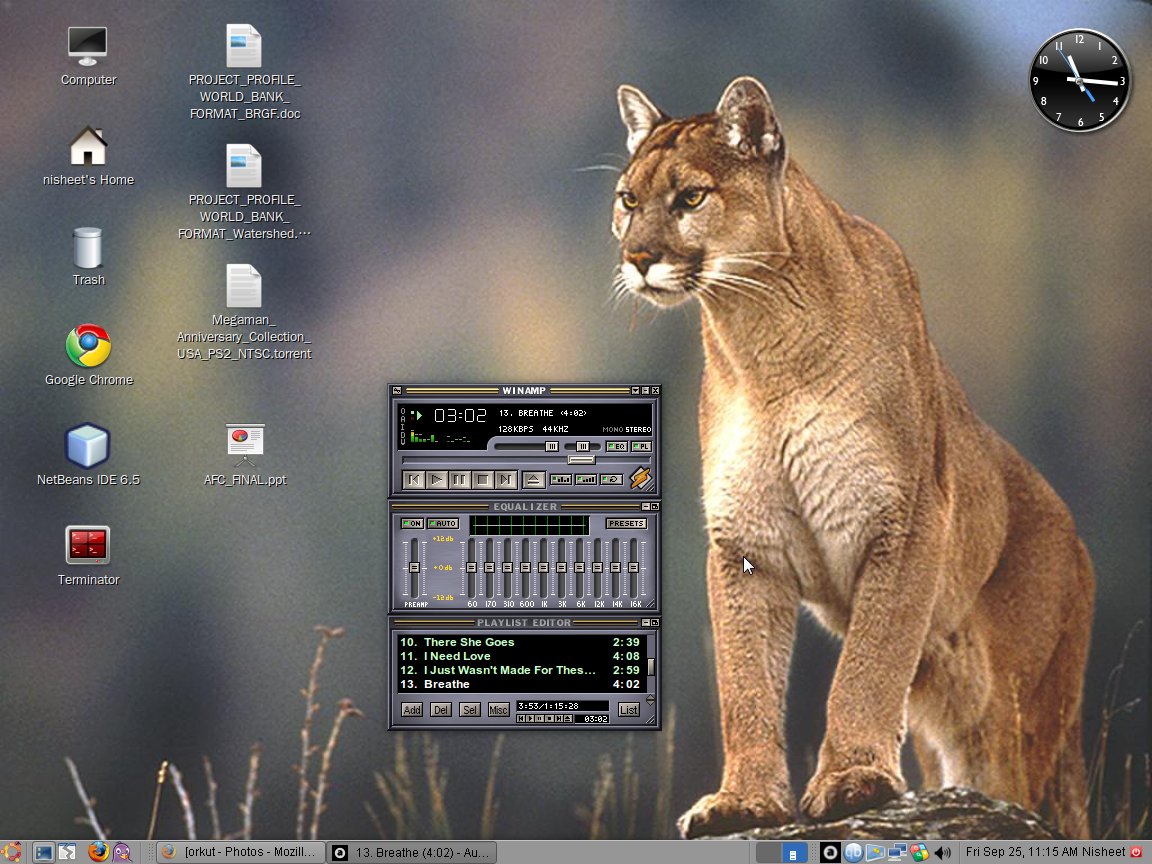Switch to orkut - Photos Mozilla window

point(241,852)
